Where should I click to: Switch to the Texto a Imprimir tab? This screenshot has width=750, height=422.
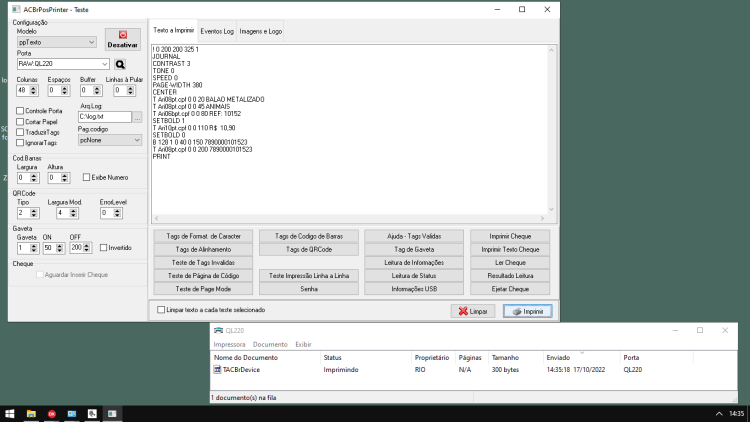[x=173, y=31]
